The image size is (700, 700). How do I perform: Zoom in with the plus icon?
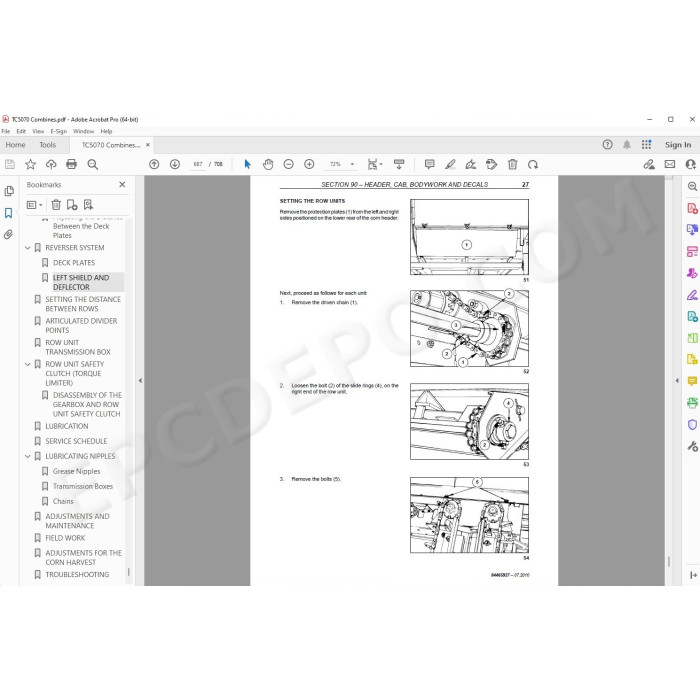(x=309, y=164)
